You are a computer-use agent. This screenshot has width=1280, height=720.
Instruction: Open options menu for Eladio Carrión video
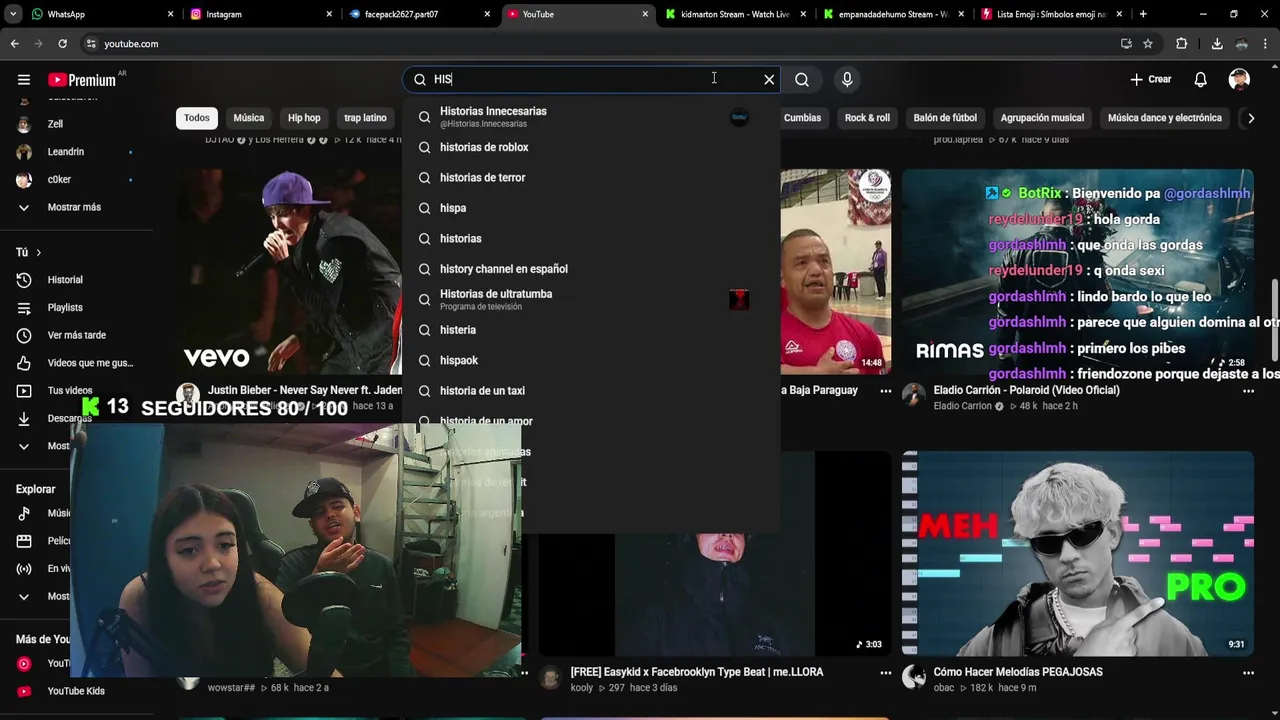point(1249,391)
